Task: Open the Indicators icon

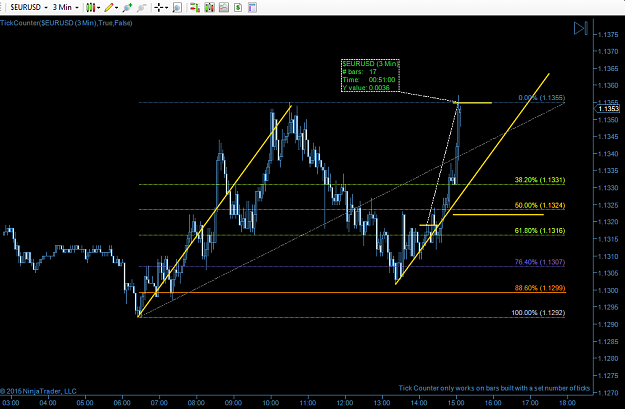Action: click(224, 7)
